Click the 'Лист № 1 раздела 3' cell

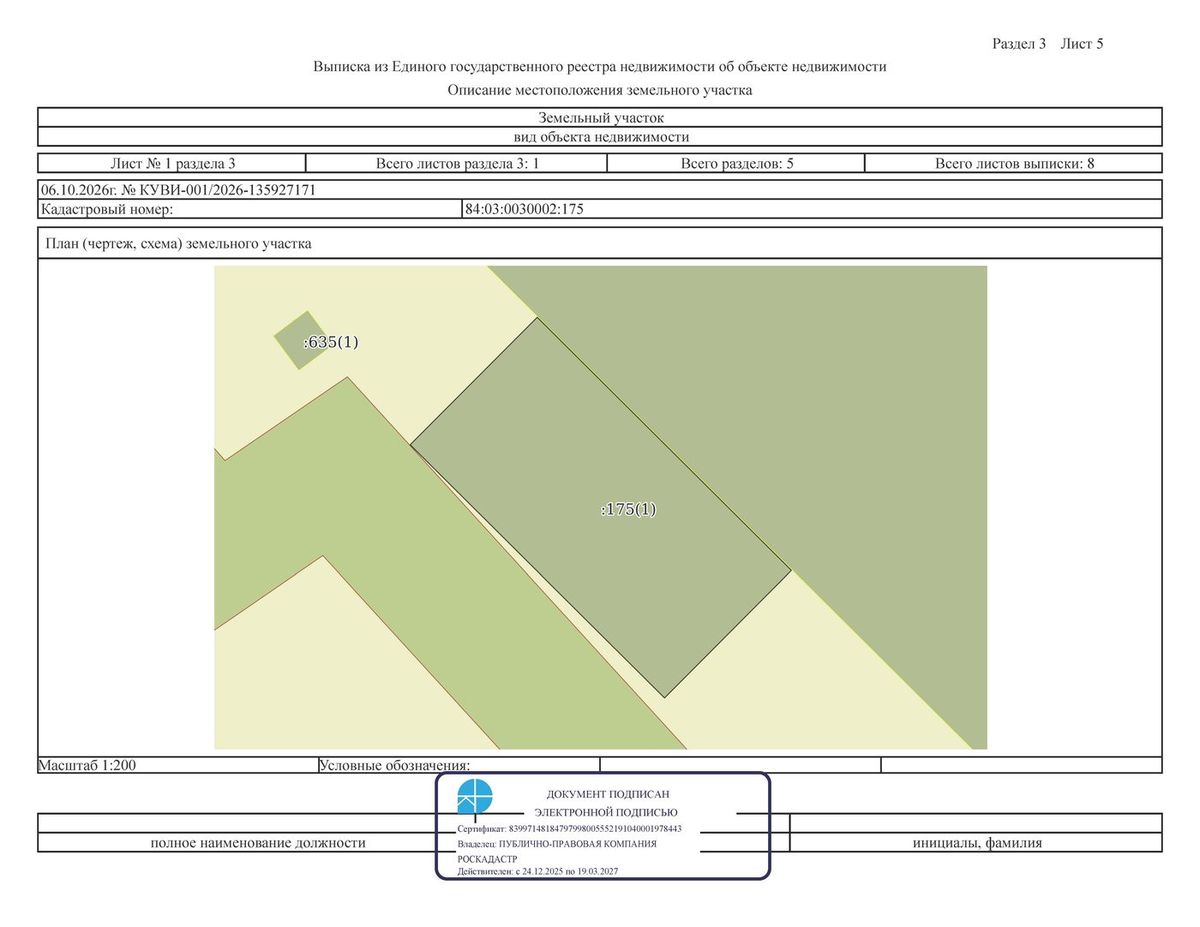point(172,163)
